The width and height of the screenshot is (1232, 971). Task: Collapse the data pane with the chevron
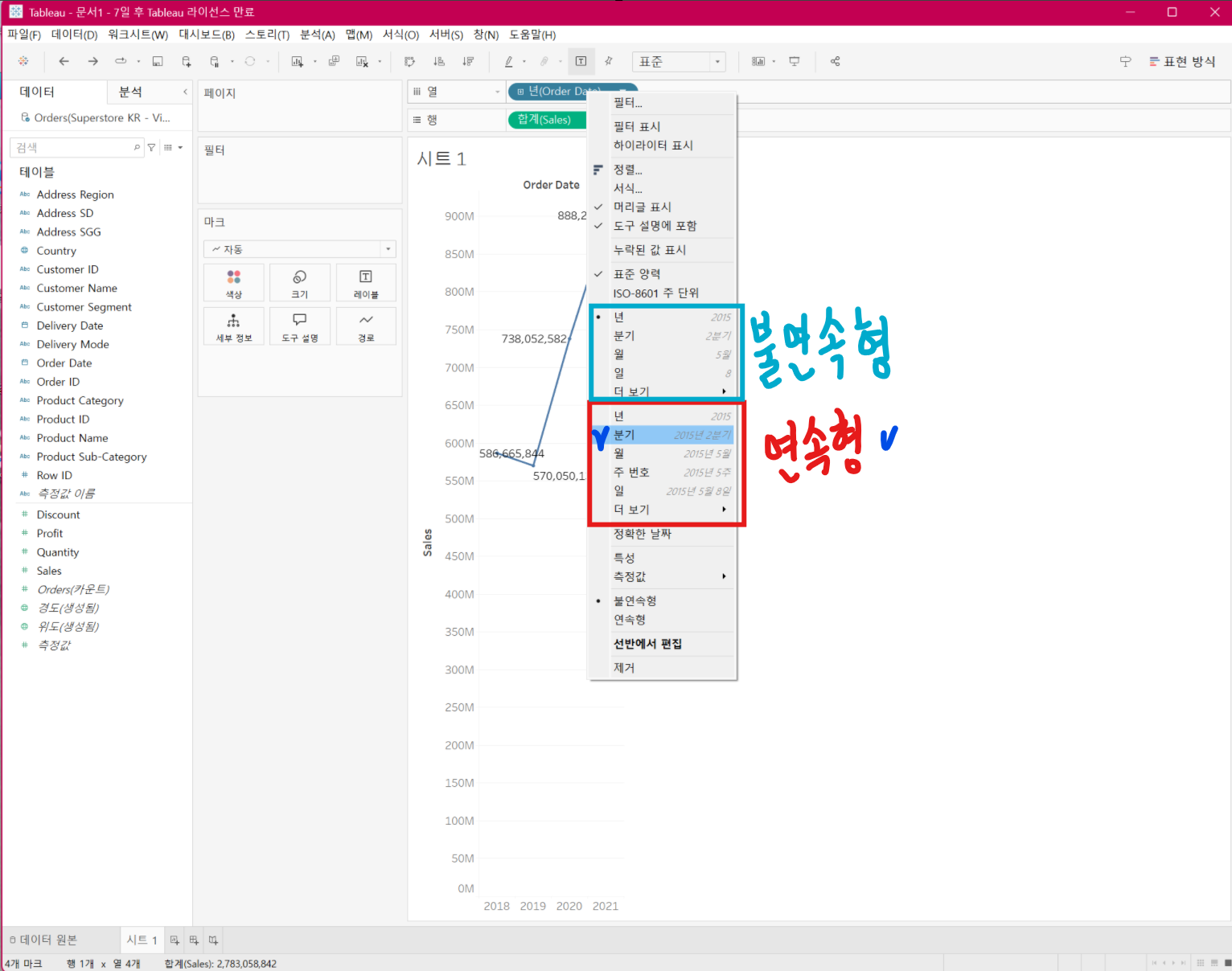(185, 92)
